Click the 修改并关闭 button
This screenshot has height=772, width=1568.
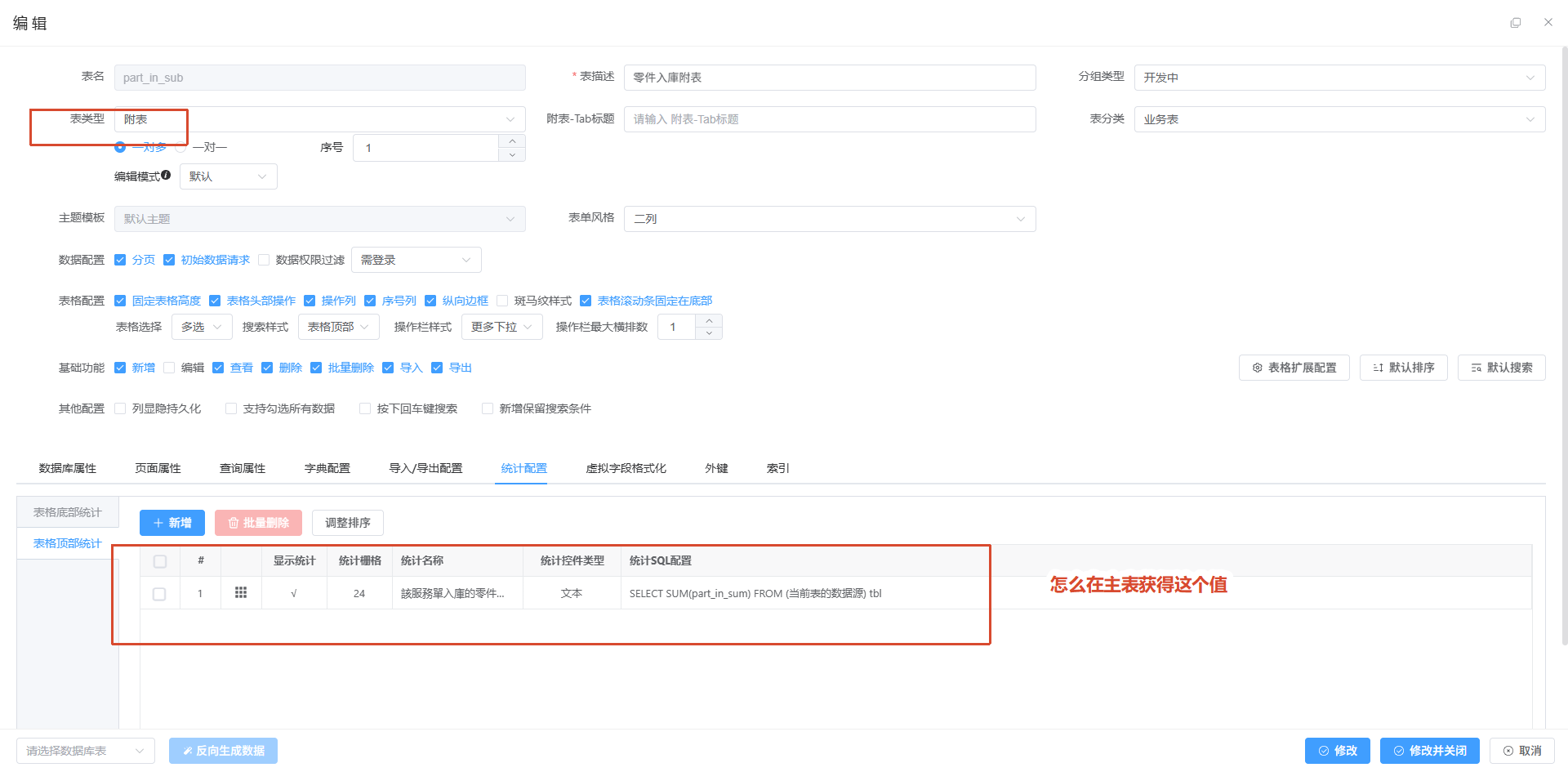1430,751
